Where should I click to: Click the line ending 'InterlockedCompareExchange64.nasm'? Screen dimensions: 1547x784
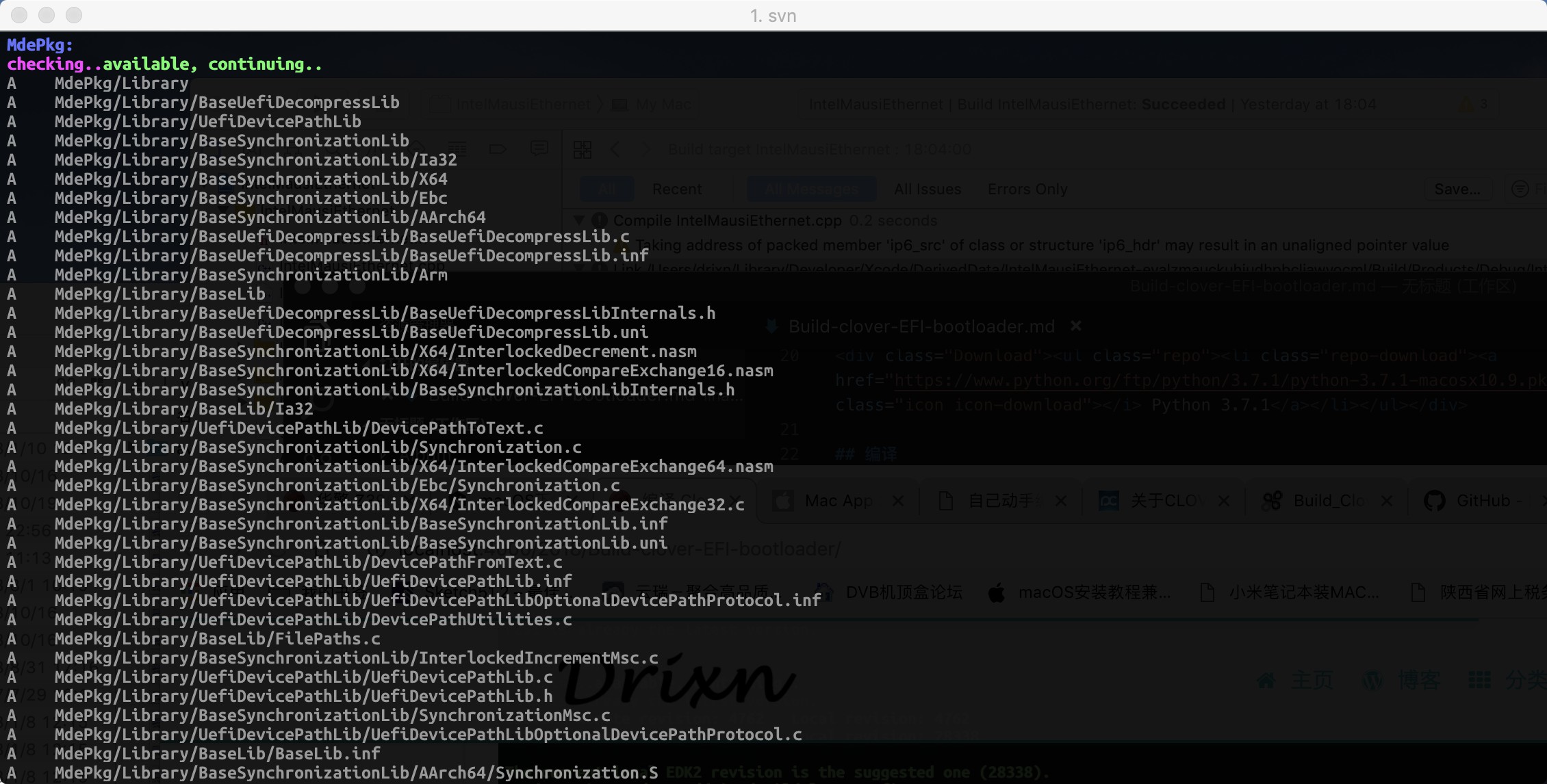click(413, 467)
